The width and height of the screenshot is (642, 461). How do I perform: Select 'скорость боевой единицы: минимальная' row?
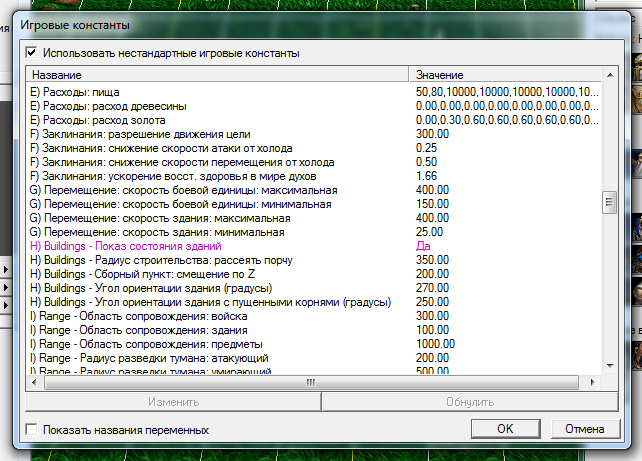click(314, 204)
